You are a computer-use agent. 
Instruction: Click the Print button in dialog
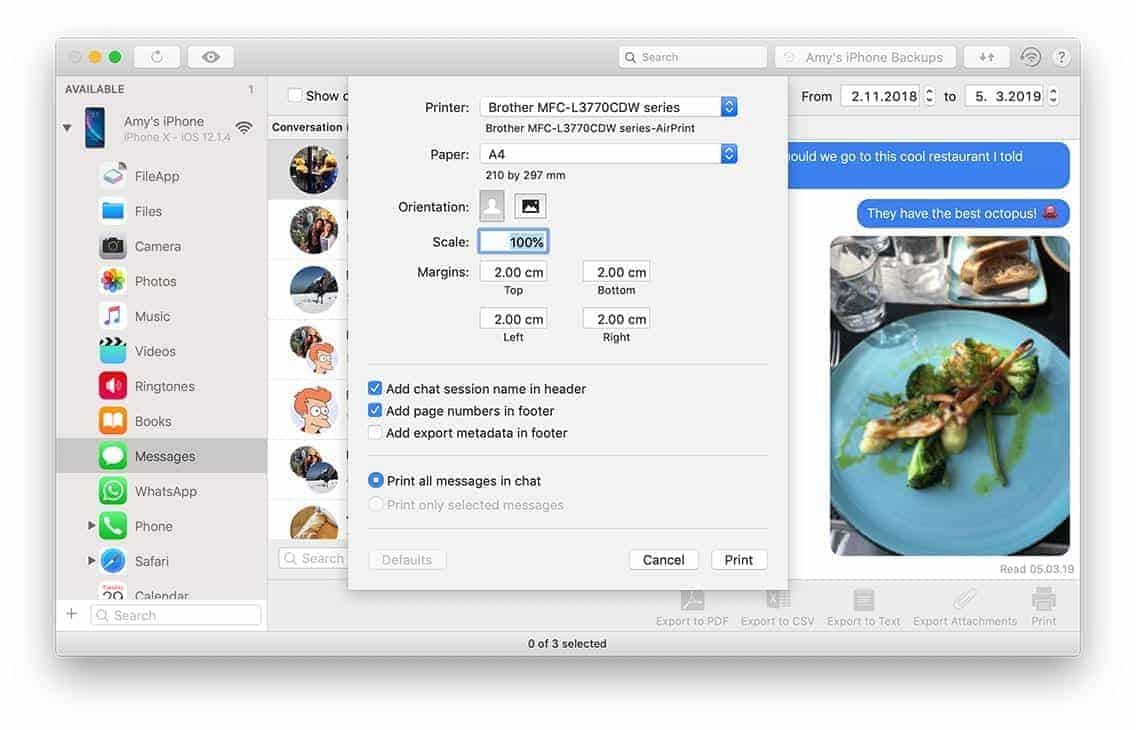739,560
